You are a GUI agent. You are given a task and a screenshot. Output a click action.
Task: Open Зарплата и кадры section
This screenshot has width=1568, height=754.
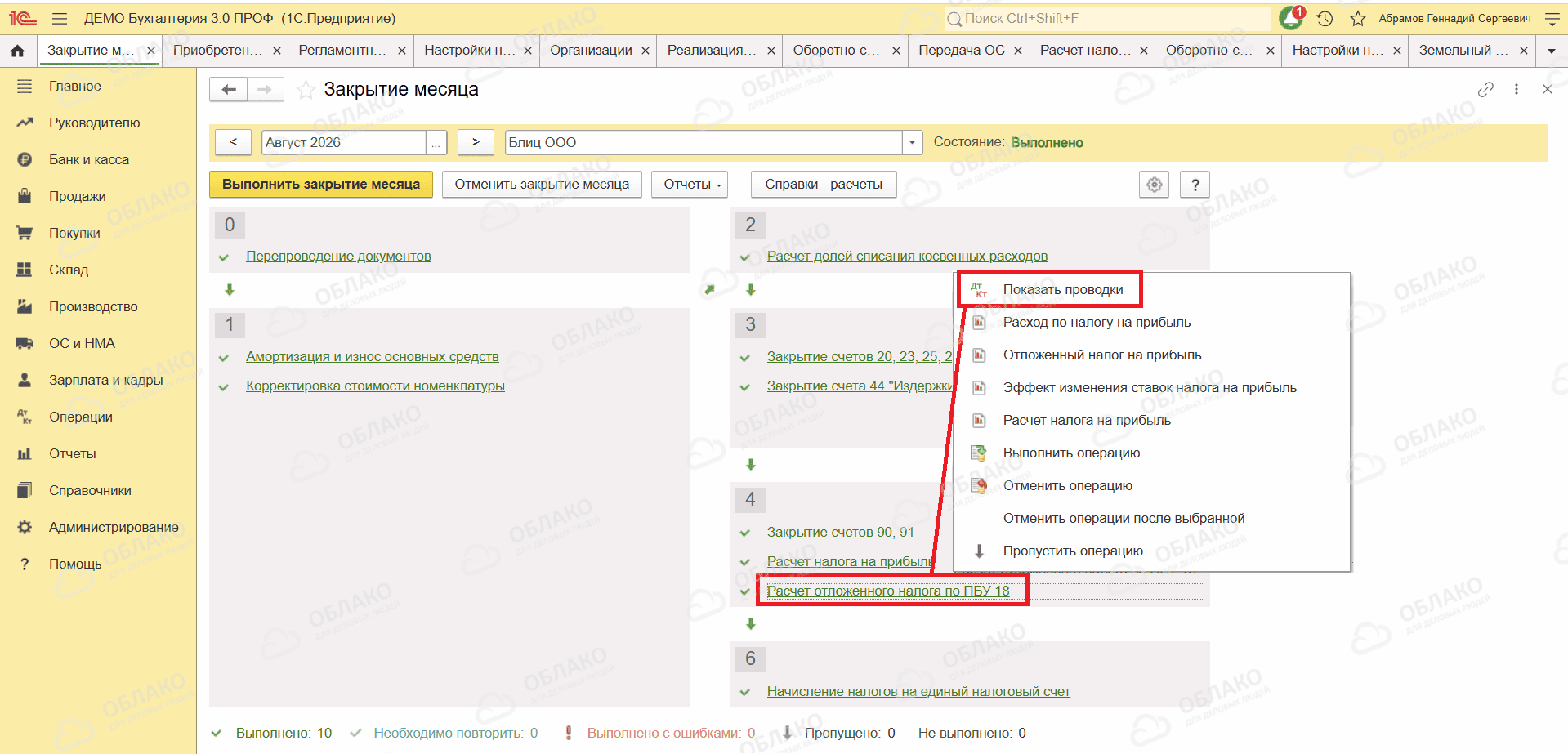click(x=105, y=380)
